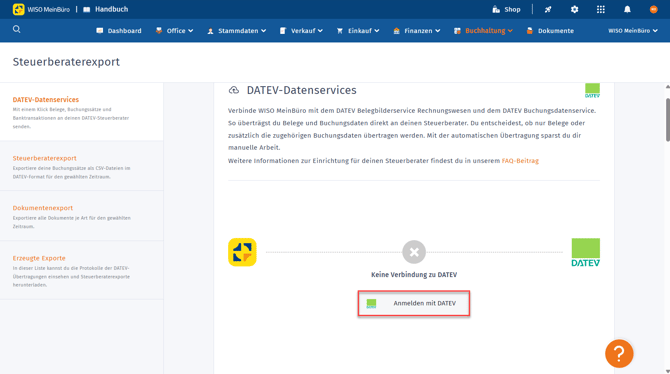Click the orange user avatar icon

tap(653, 9)
